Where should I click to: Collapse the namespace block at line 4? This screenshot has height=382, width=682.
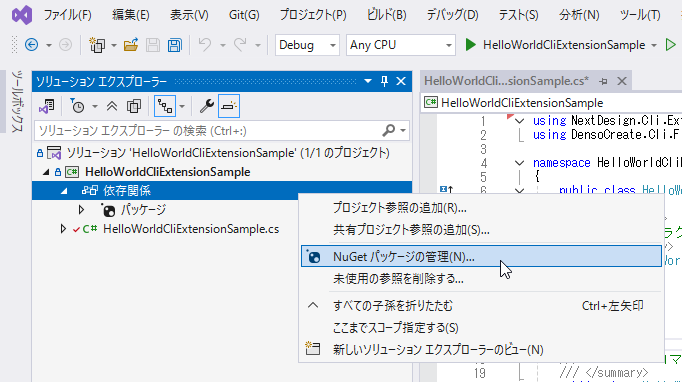pyautogui.click(x=519, y=163)
